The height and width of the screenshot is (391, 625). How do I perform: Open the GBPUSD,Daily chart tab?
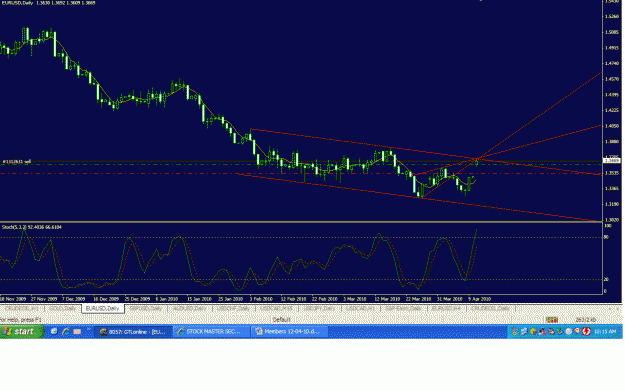click(146, 308)
